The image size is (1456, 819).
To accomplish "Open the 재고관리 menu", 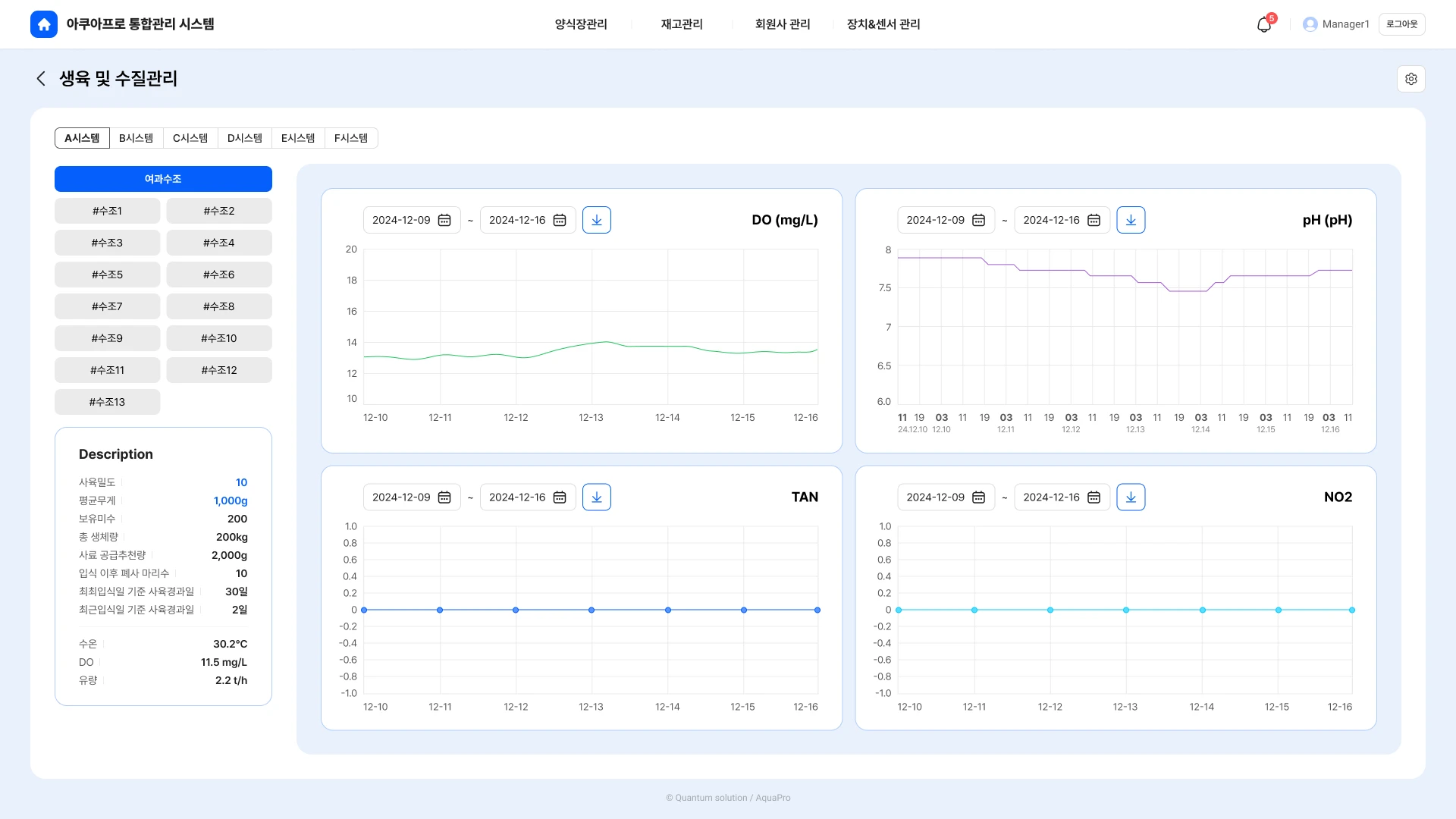I will (682, 24).
